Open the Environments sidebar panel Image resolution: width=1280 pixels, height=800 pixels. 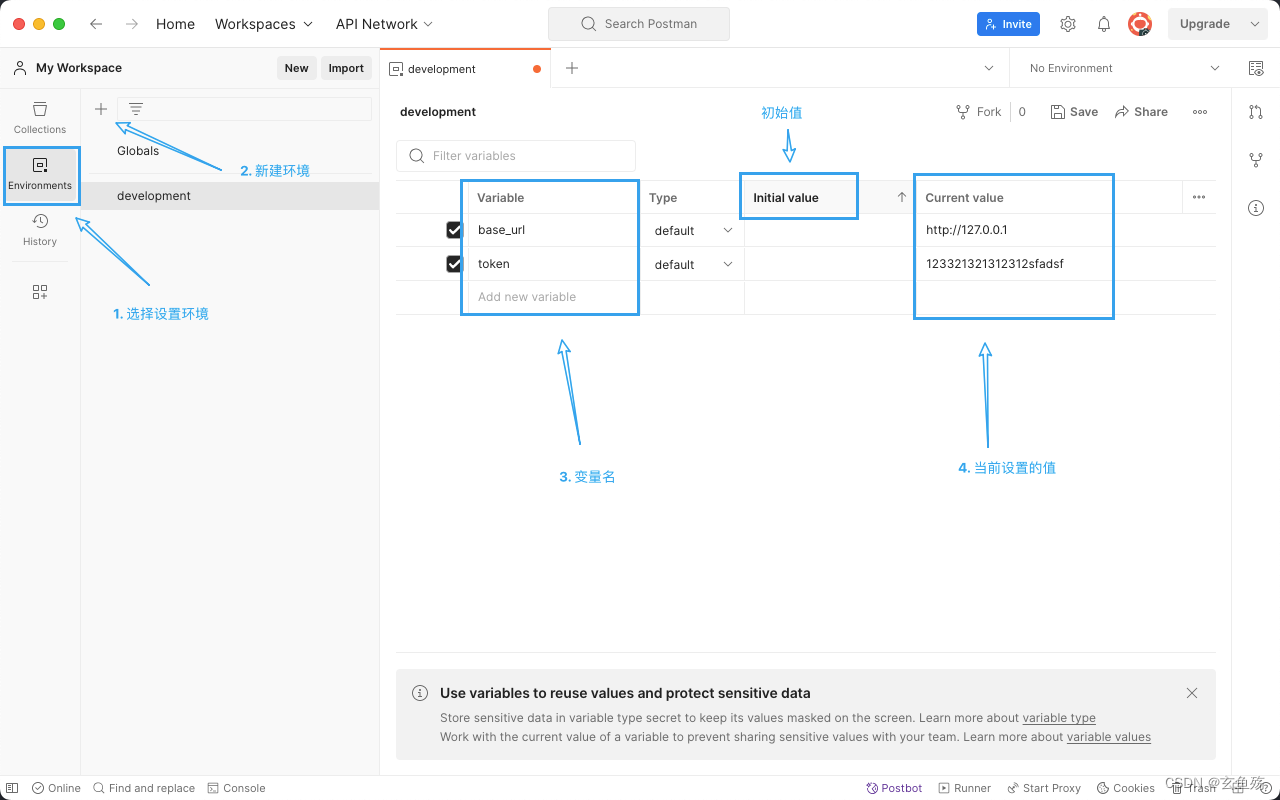pos(40,174)
